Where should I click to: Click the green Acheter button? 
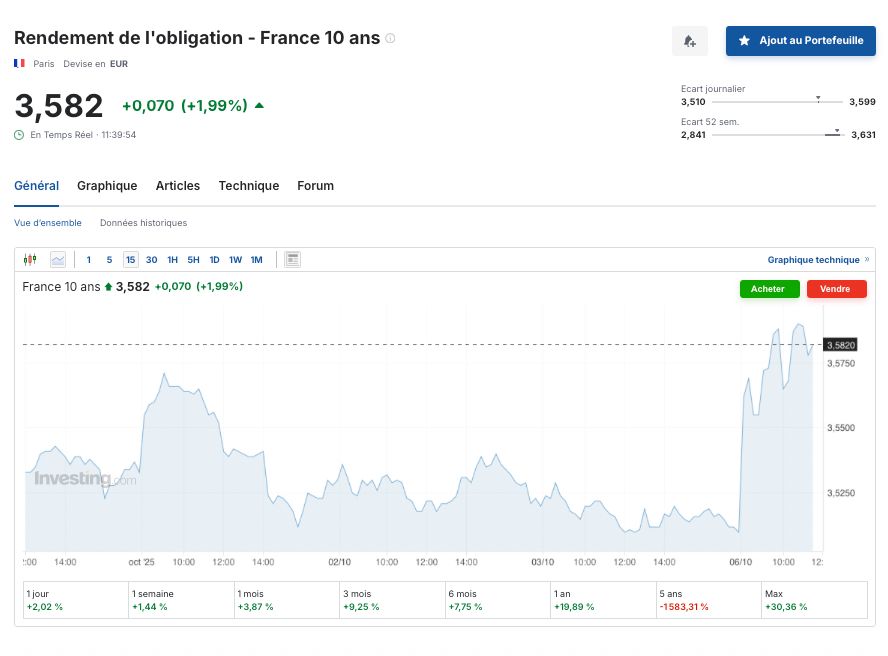pyautogui.click(x=769, y=289)
